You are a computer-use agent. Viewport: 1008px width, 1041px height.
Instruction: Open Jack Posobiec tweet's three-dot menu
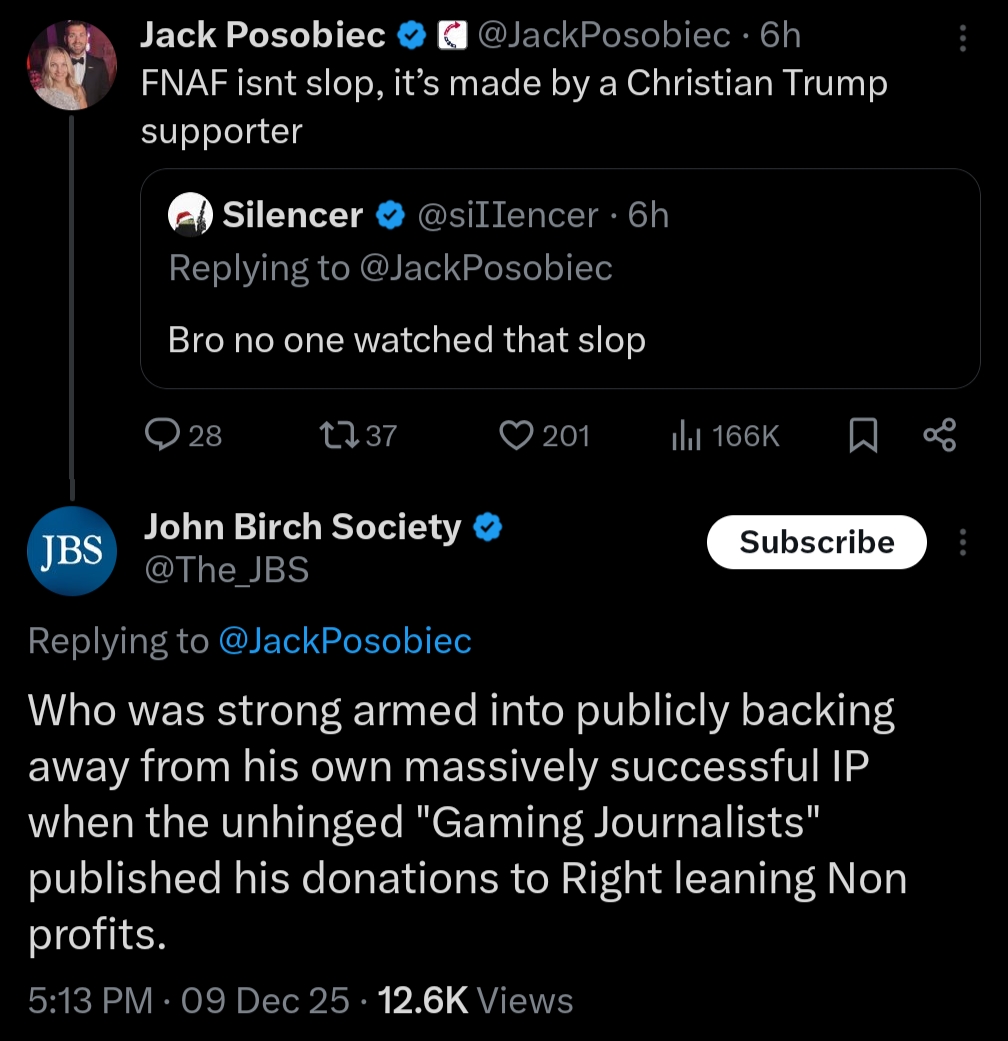click(963, 38)
